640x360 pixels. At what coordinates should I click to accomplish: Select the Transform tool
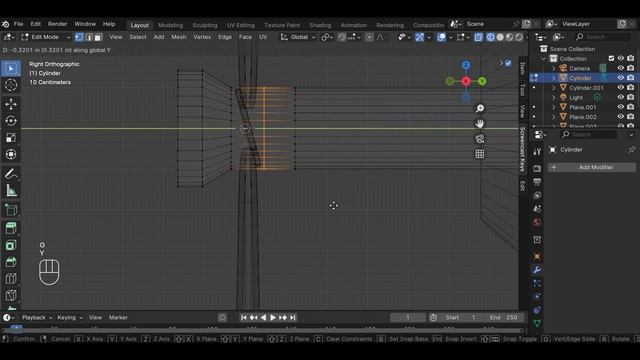(x=11, y=154)
